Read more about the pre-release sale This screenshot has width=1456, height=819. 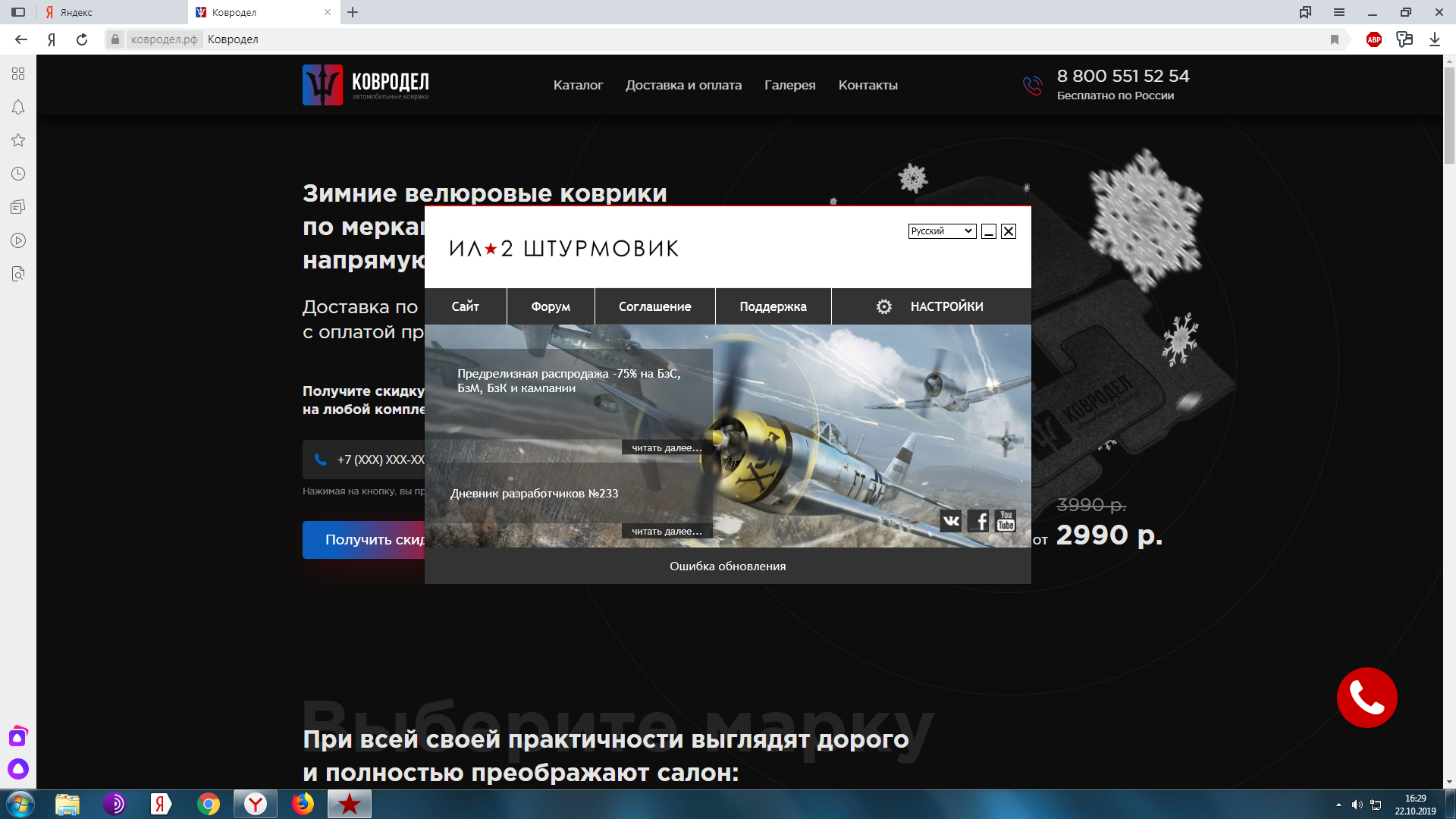[667, 447]
